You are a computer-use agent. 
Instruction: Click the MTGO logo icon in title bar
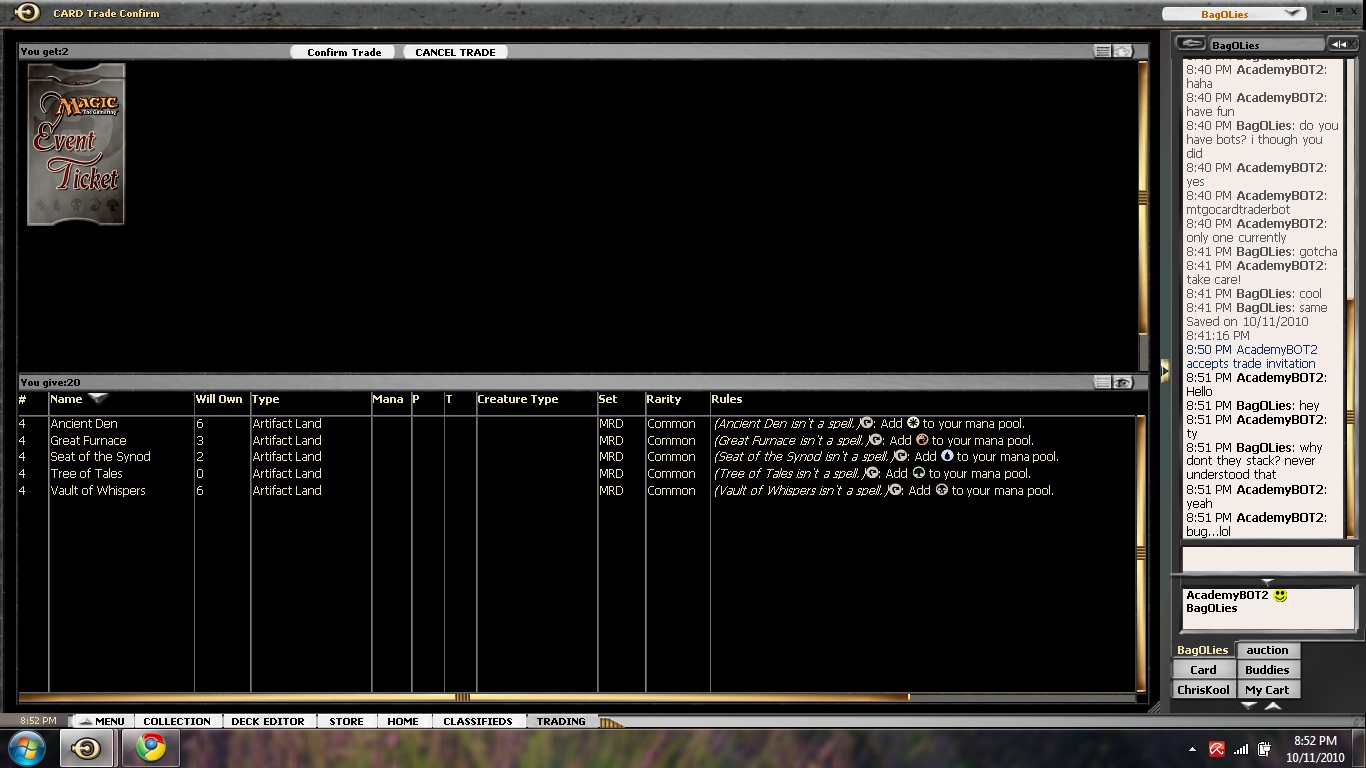[x=27, y=13]
